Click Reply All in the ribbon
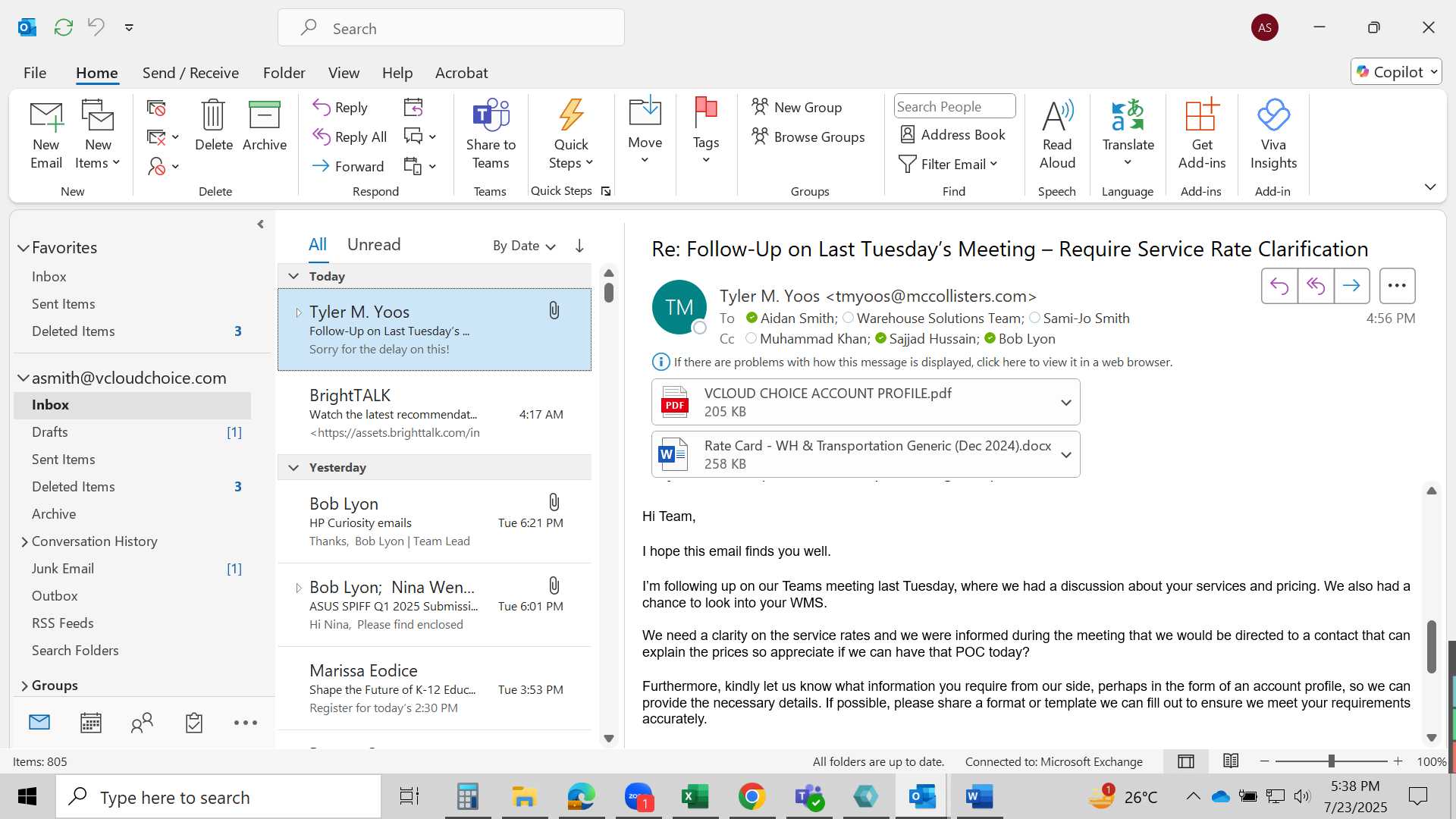The width and height of the screenshot is (1456, 819). pyautogui.click(x=350, y=136)
